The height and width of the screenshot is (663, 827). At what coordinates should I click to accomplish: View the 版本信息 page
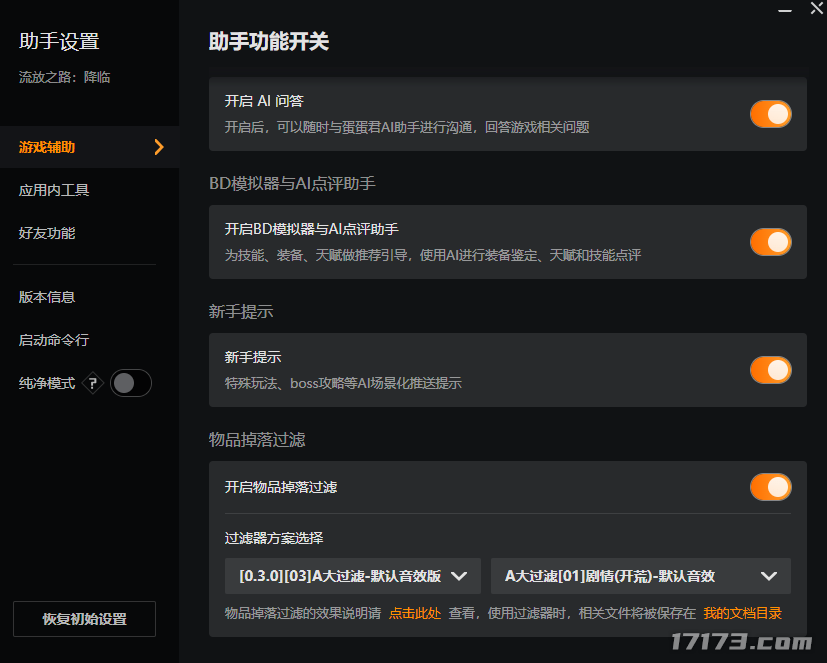[x=47, y=297]
